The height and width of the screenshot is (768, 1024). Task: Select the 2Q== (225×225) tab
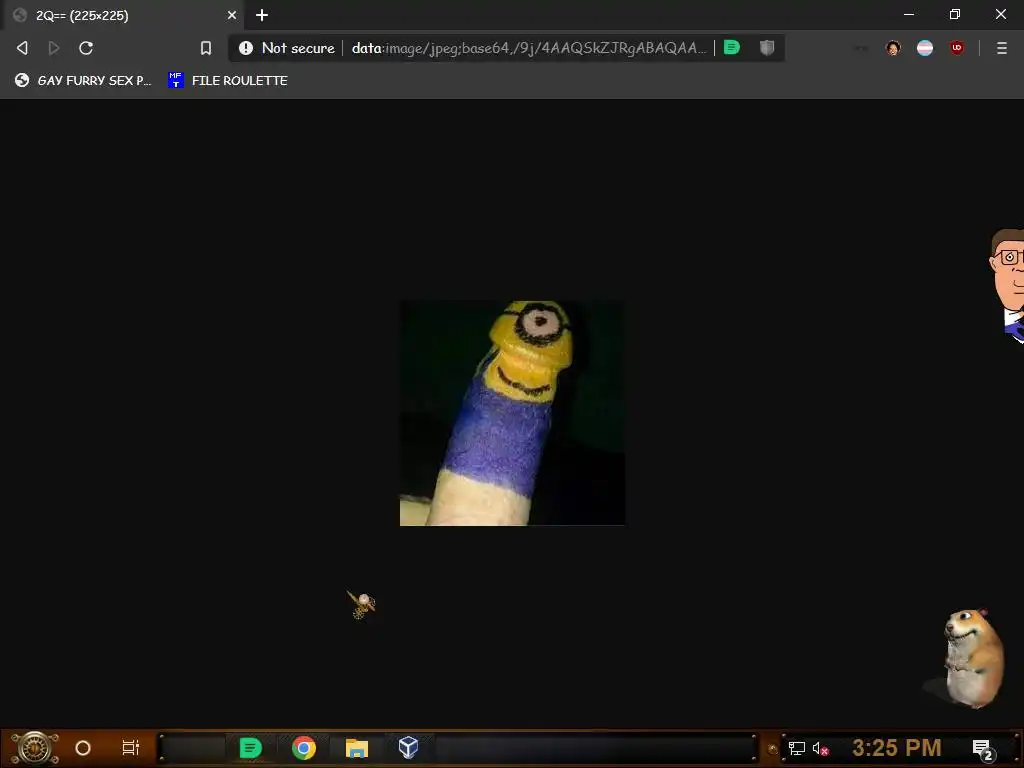pos(123,15)
